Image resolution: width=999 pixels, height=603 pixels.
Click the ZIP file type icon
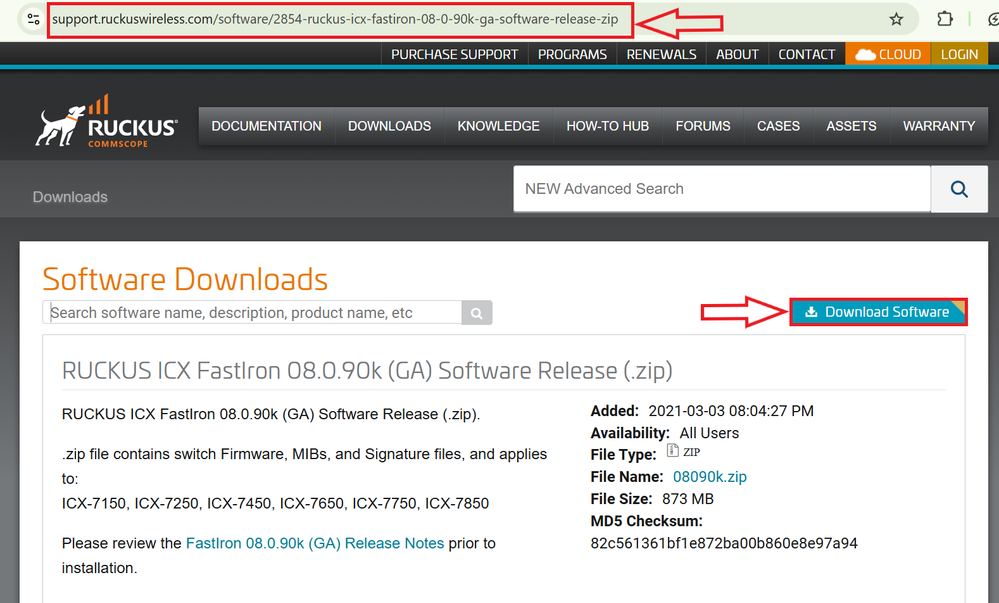point(673,452)
